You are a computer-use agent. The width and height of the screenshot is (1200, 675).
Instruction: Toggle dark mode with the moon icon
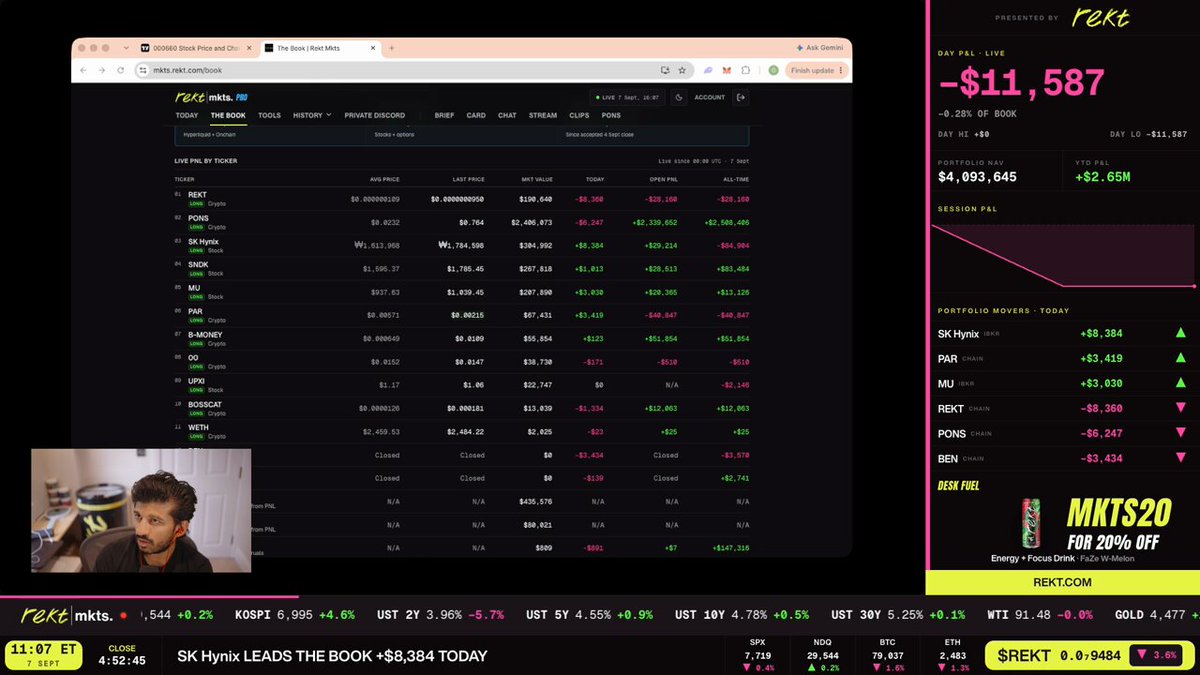tap(679, 97)
